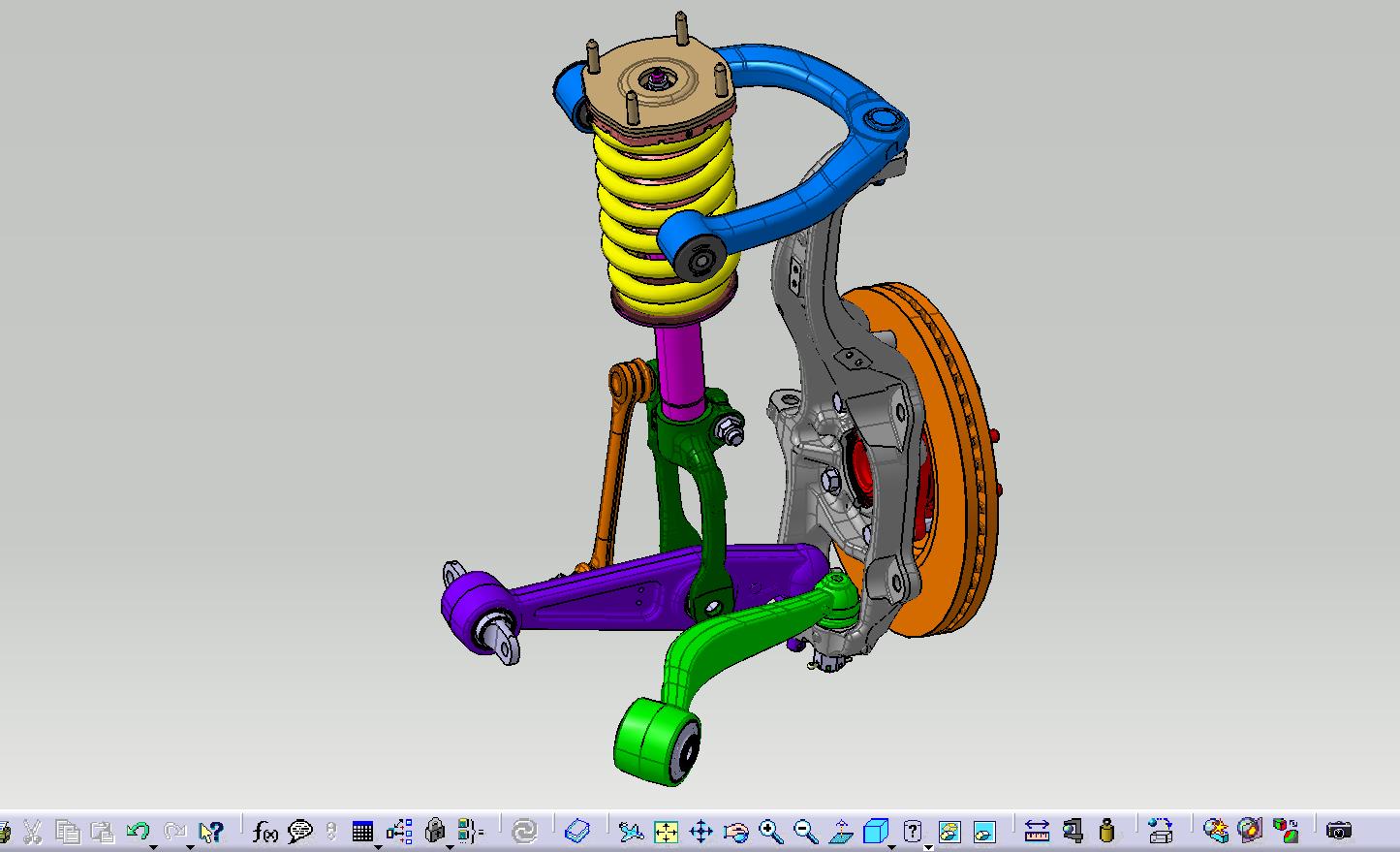
Task: Click the Copy icon in the toolbar
Action: [67, 831]
